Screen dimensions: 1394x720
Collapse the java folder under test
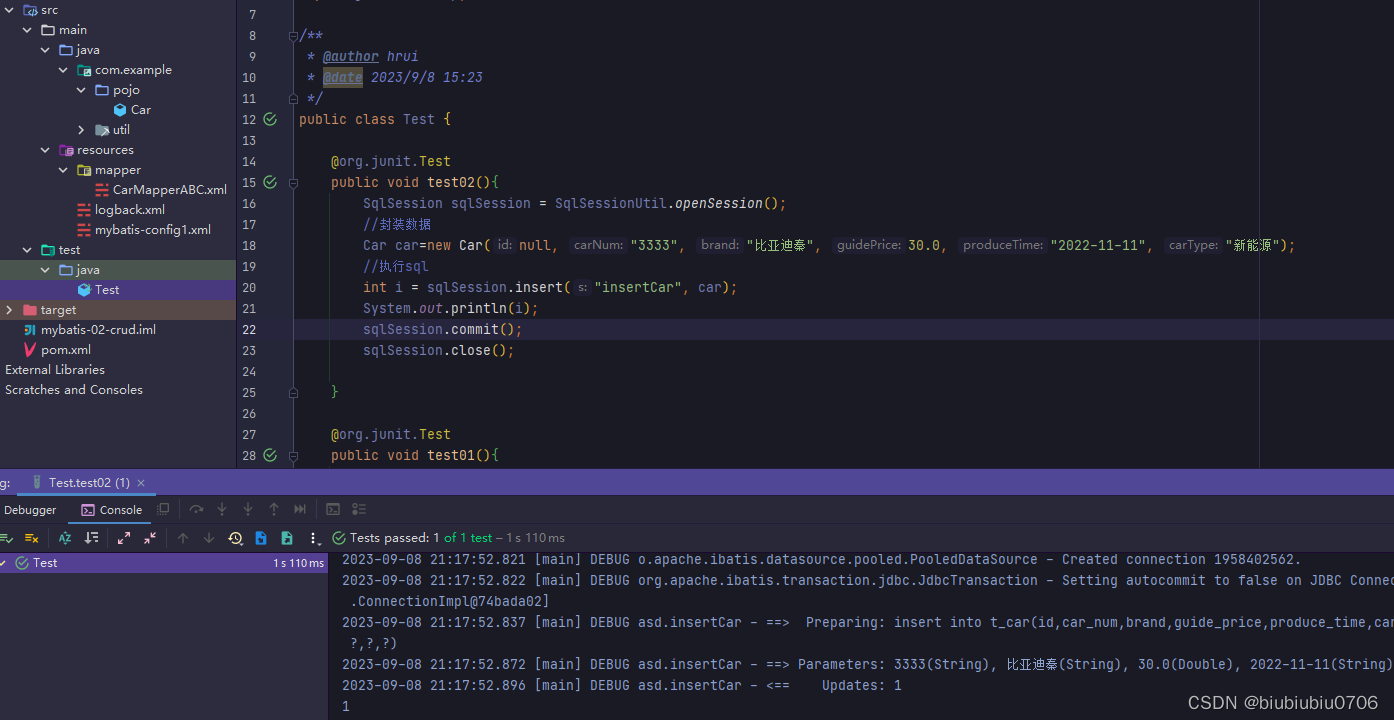(x=45, y=270)
